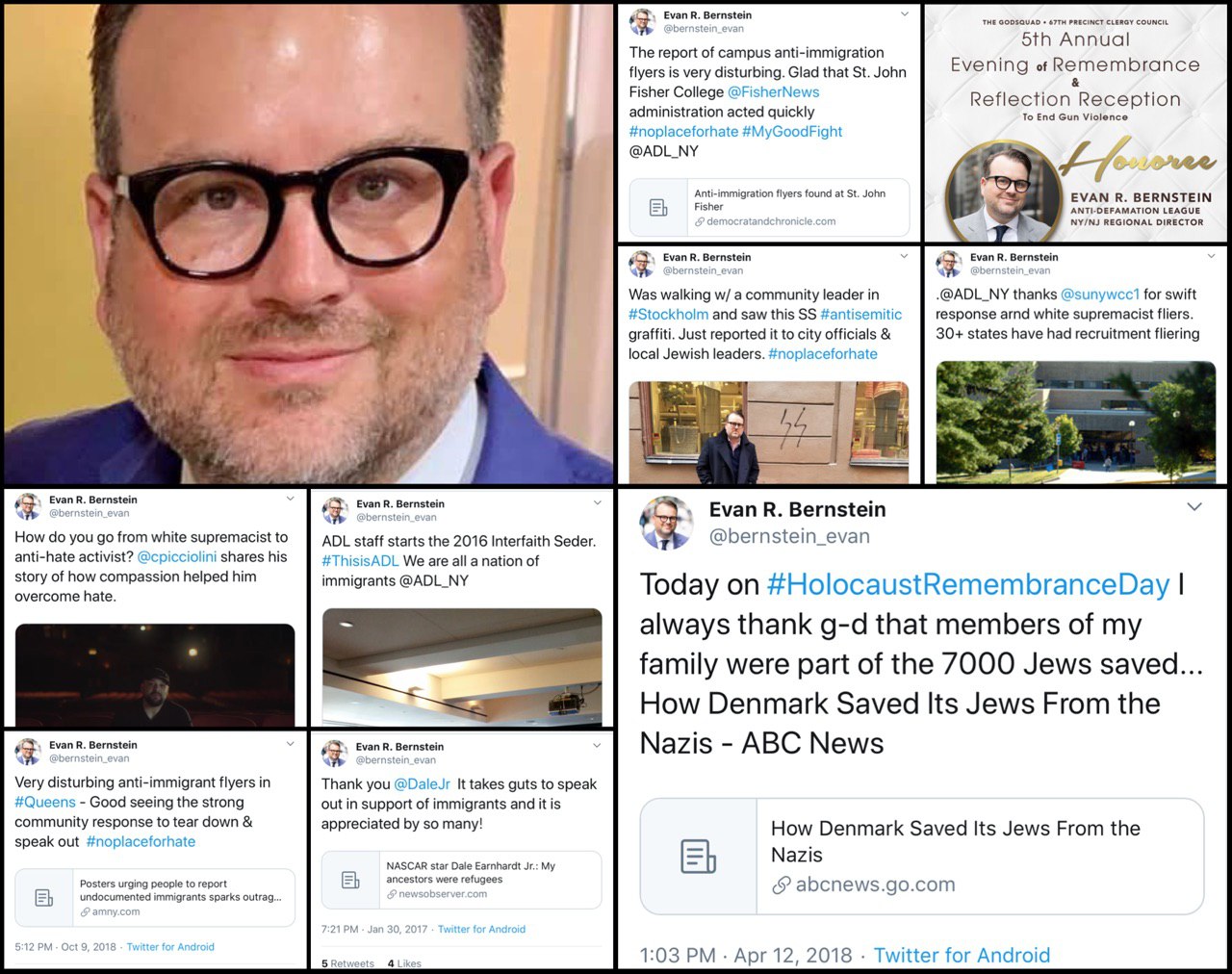The height and width of the screenshot is (974, 1232).
Task: Open the SS graffiti photo thumbnail
Action: coord(768,432)
